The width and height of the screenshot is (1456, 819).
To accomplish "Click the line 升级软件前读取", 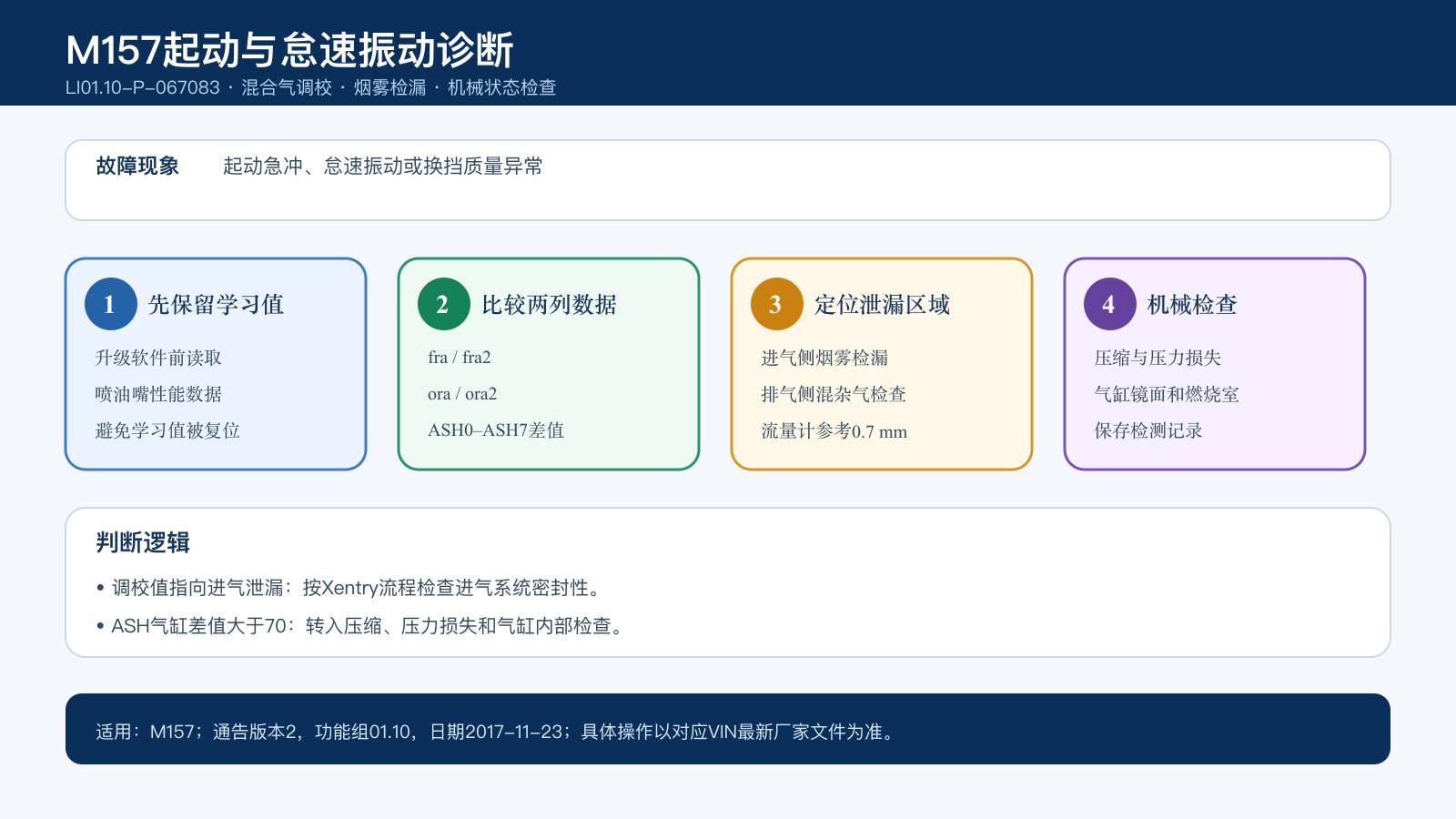I will click(x=158, y=358).
